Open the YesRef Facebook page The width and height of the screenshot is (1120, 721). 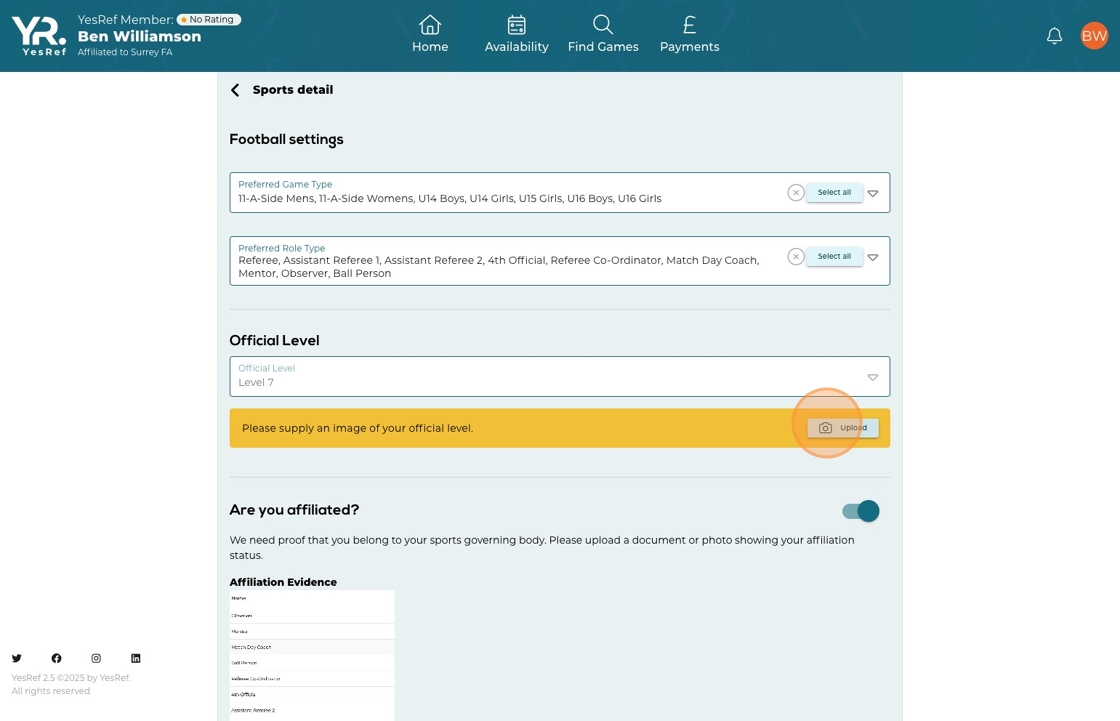point(56,658)
